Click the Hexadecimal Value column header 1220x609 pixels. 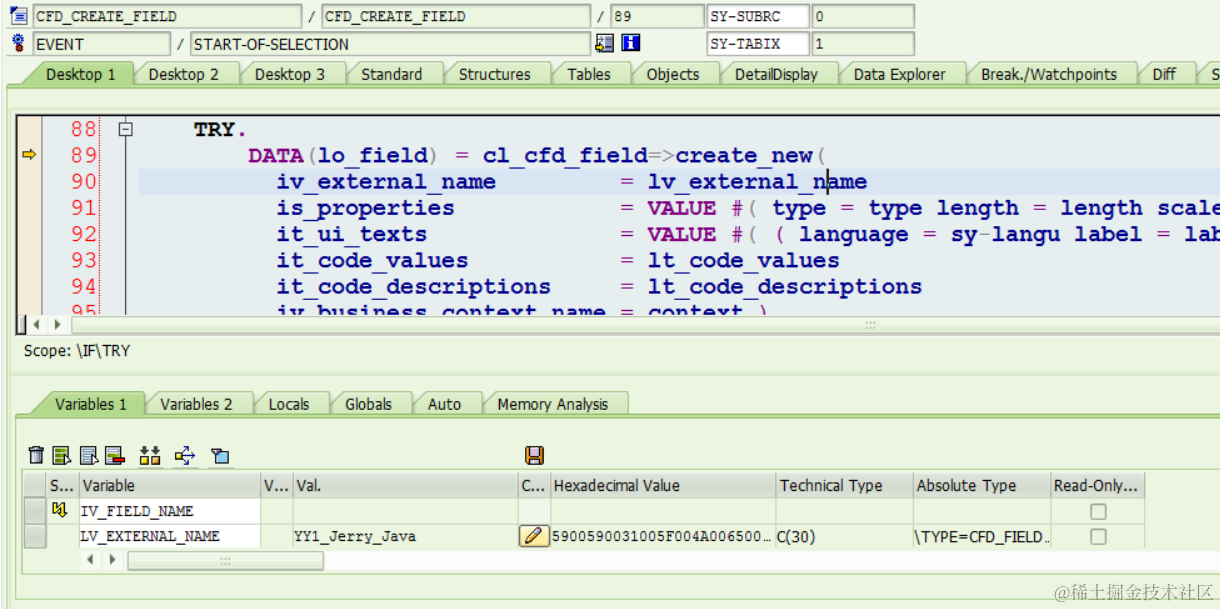pyautogui.click(x=663, y=485)
